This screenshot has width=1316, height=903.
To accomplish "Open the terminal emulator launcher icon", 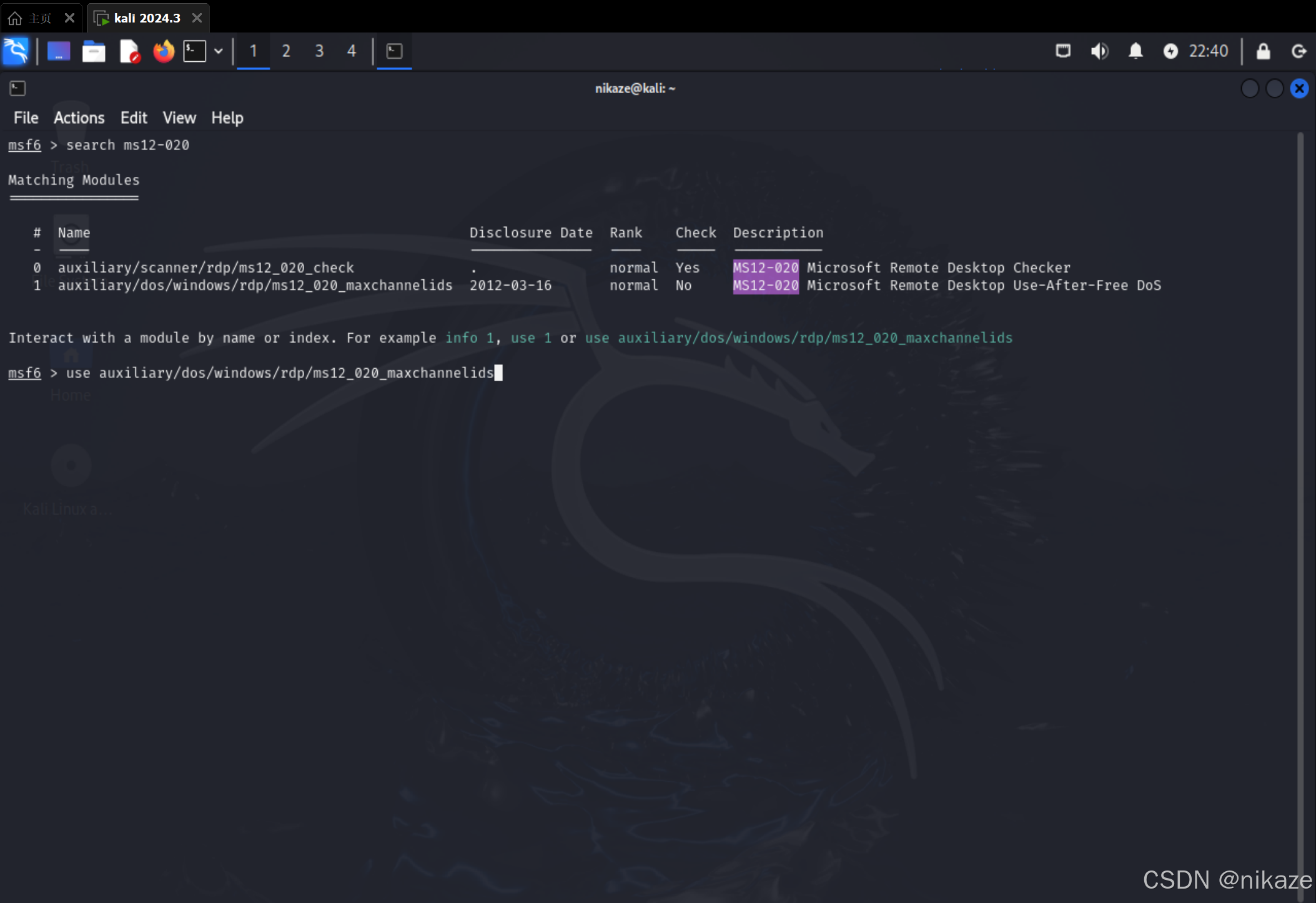I will [x=194, y=51].
